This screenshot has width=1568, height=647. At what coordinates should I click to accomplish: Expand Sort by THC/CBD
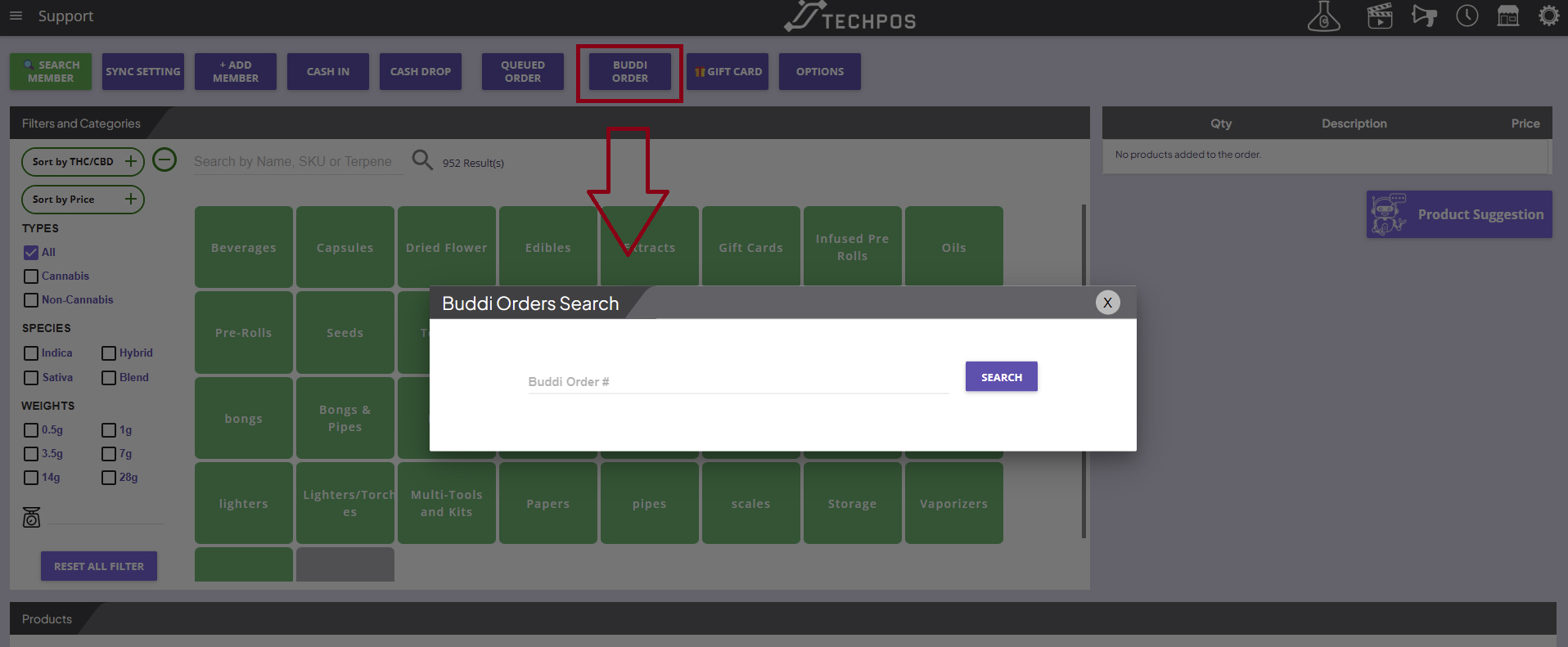(x=83, y=162)
